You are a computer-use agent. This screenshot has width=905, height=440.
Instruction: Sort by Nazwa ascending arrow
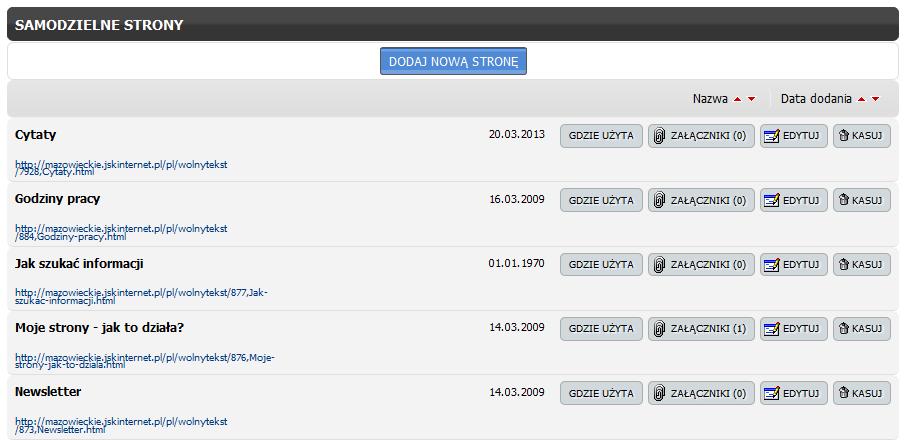737,99
